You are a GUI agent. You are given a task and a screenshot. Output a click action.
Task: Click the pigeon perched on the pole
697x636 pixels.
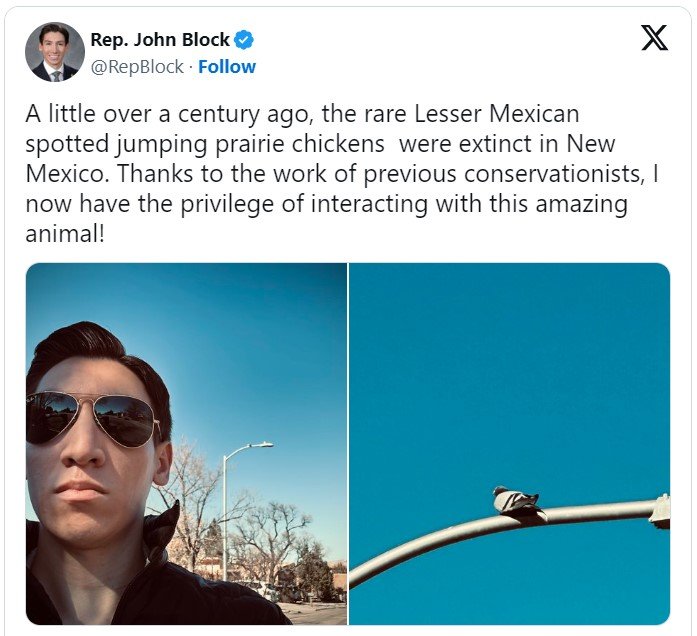518,501
